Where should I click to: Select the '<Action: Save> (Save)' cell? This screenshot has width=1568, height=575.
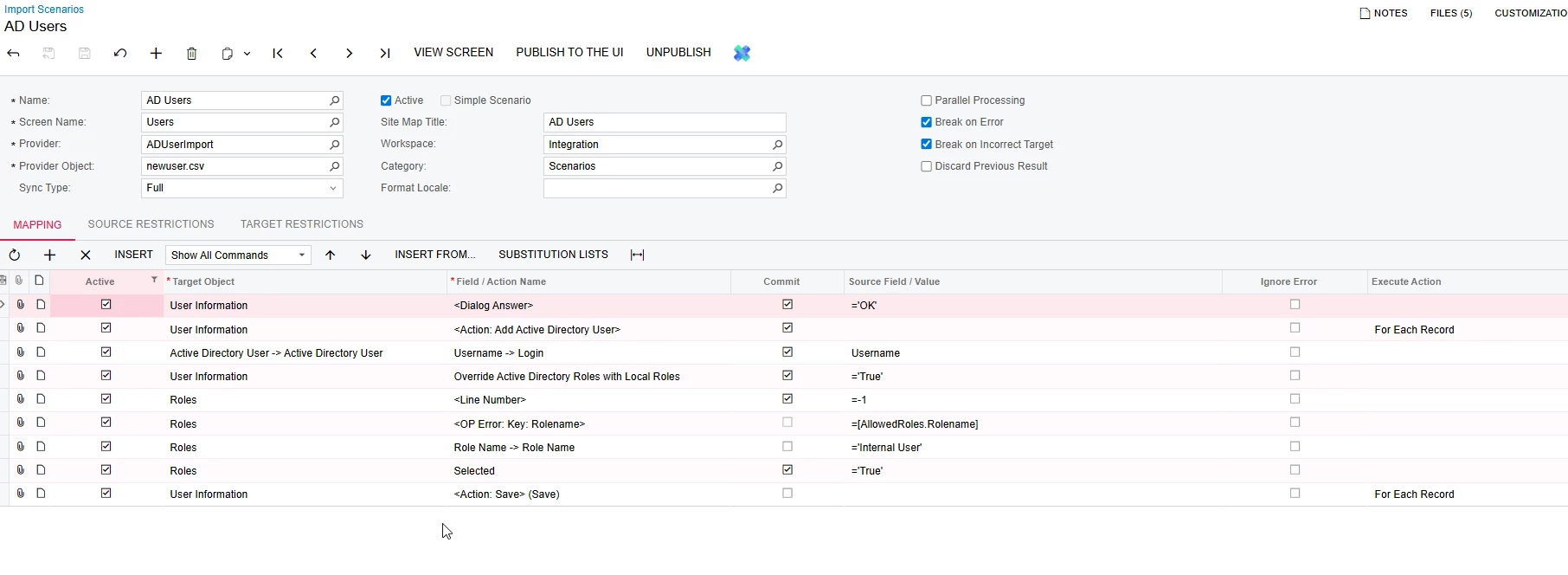click(588, 494)
